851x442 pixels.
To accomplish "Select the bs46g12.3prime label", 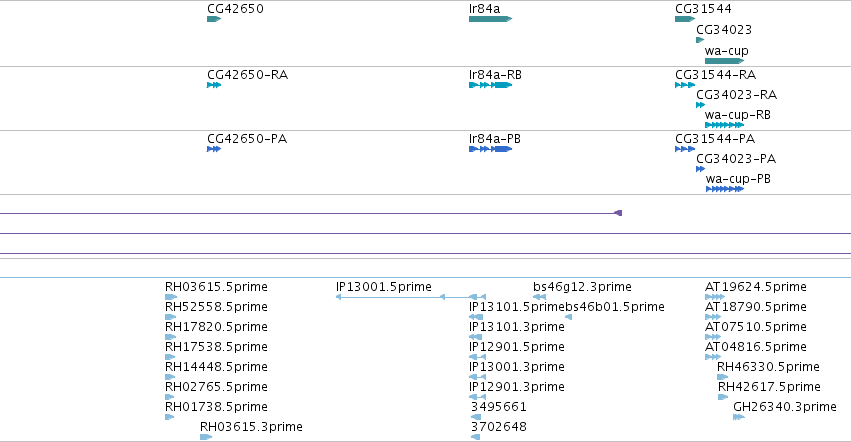I will click(x=582, y=287).
